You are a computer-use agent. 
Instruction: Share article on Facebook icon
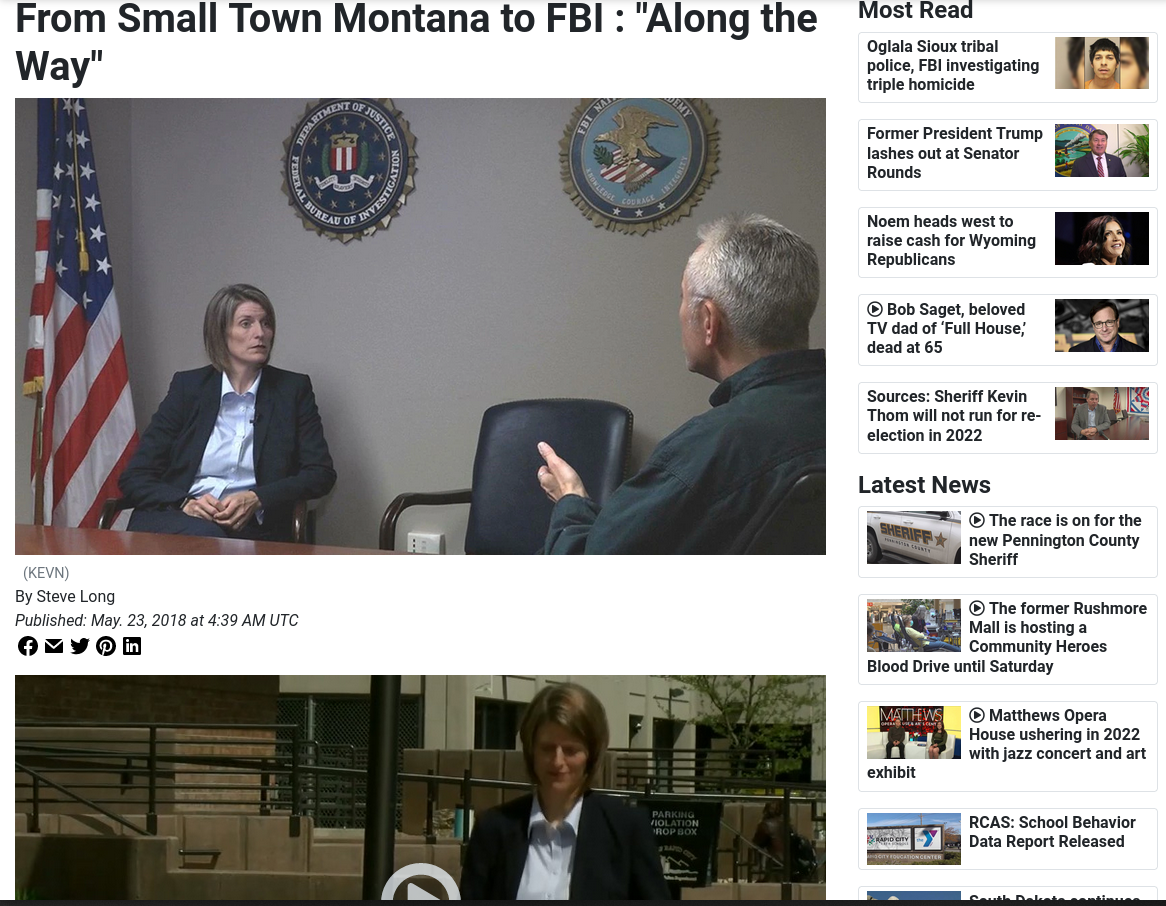(28, 646)
